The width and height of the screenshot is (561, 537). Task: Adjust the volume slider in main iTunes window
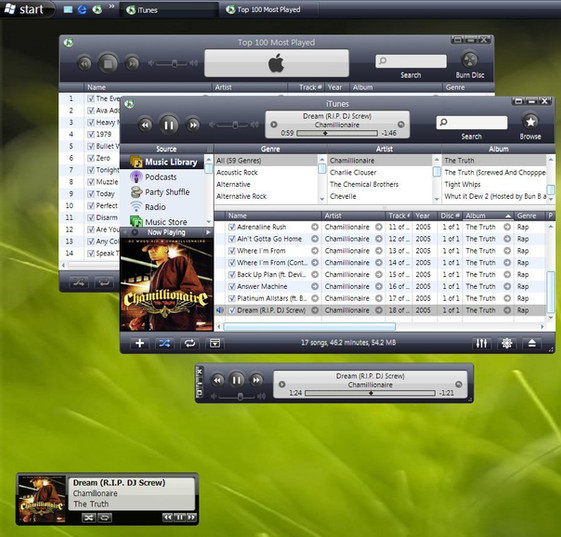pyautogui.click(x=235, y=125)
